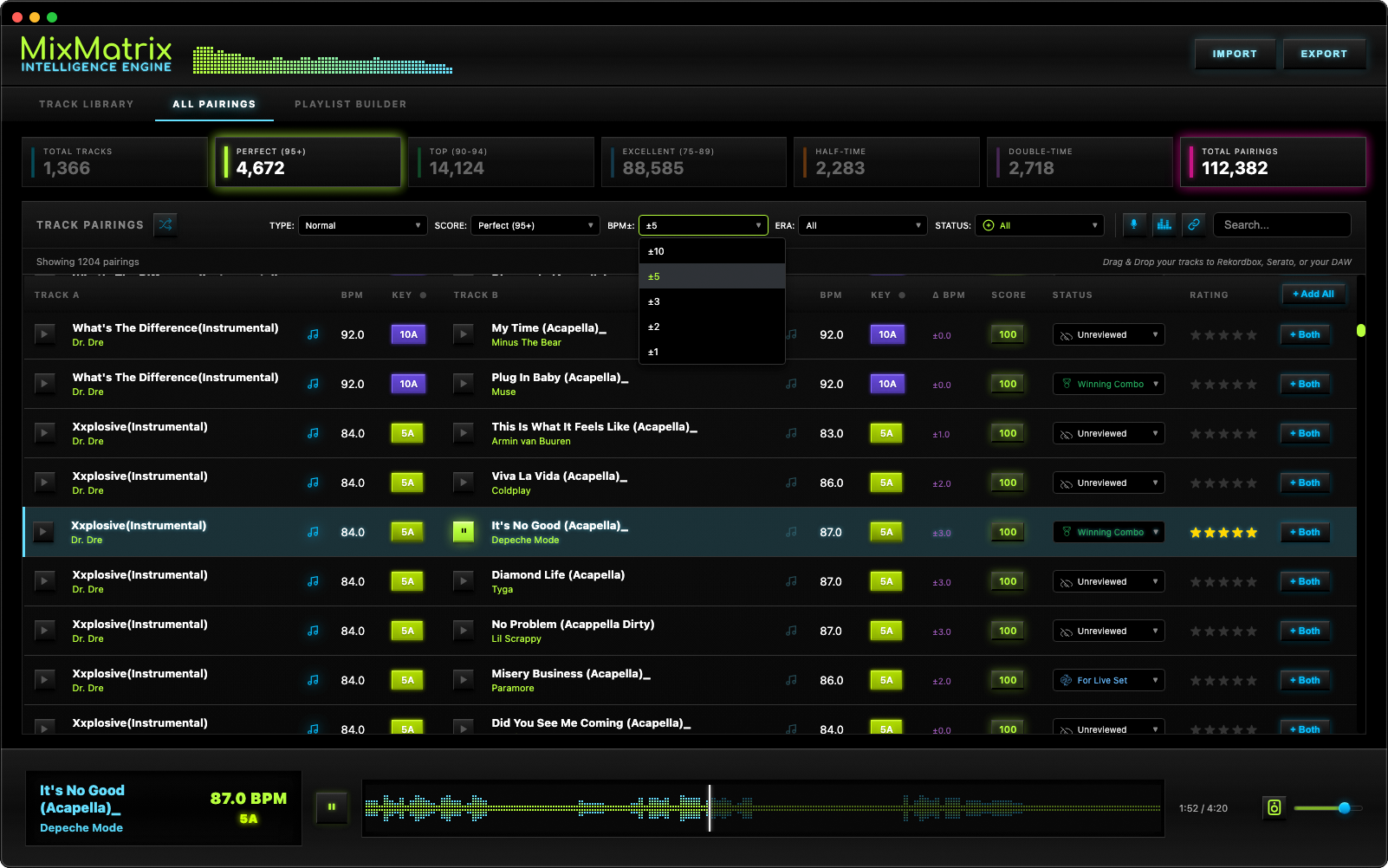This screenshot has width=1388, height=868.
Task: Click the chain link icon button
Action: (x=1193, y=224)
